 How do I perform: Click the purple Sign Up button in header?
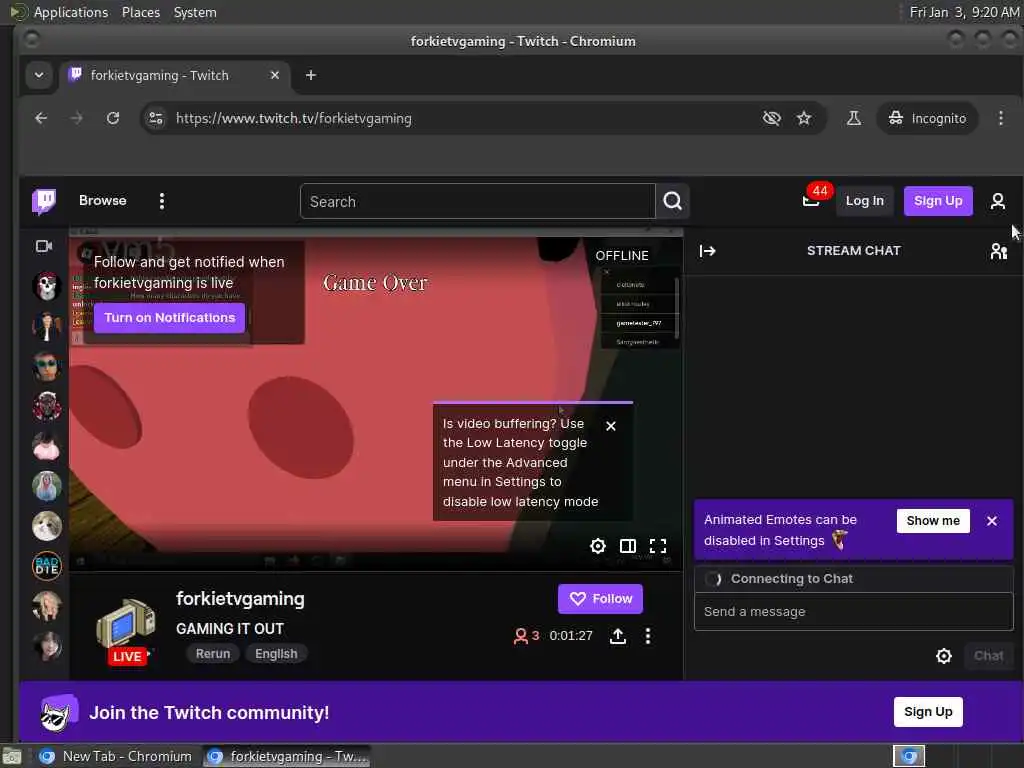click(938, 201)
